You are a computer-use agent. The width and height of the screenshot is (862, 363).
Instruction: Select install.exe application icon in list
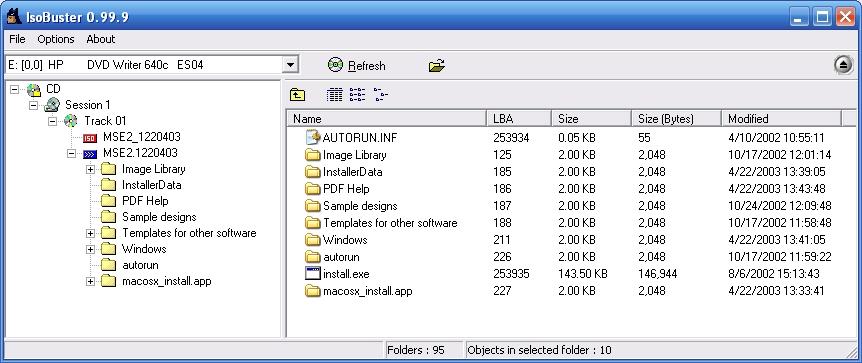(x=313, y=274)
